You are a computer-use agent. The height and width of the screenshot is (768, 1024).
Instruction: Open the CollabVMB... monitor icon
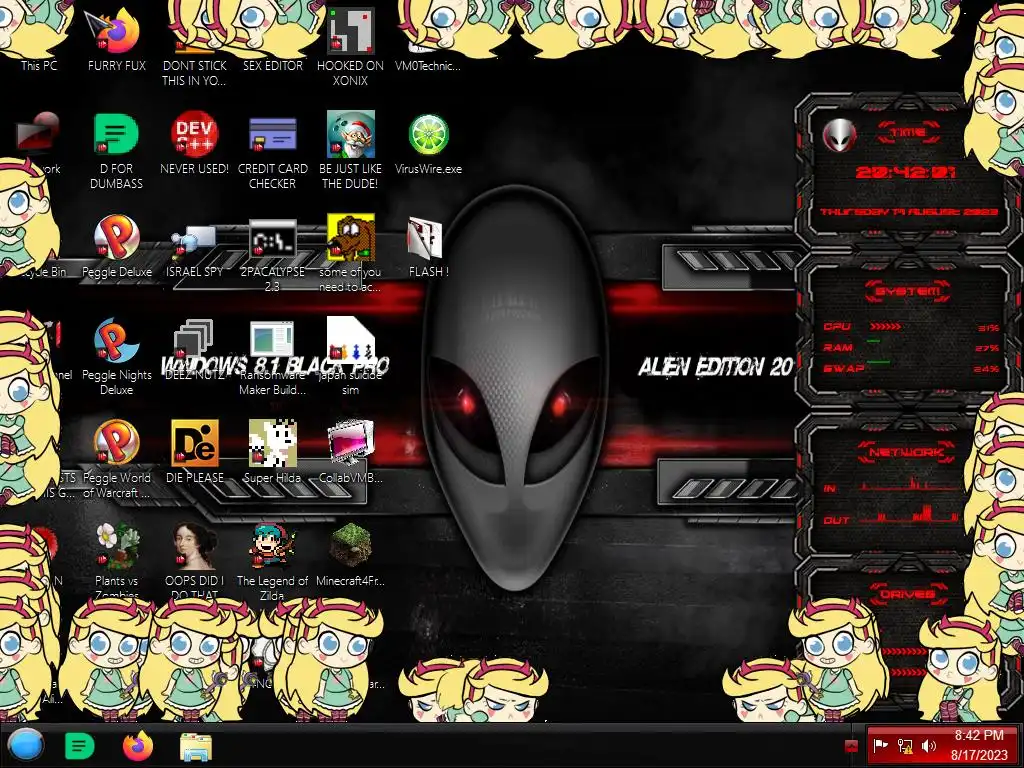point(351,444)
